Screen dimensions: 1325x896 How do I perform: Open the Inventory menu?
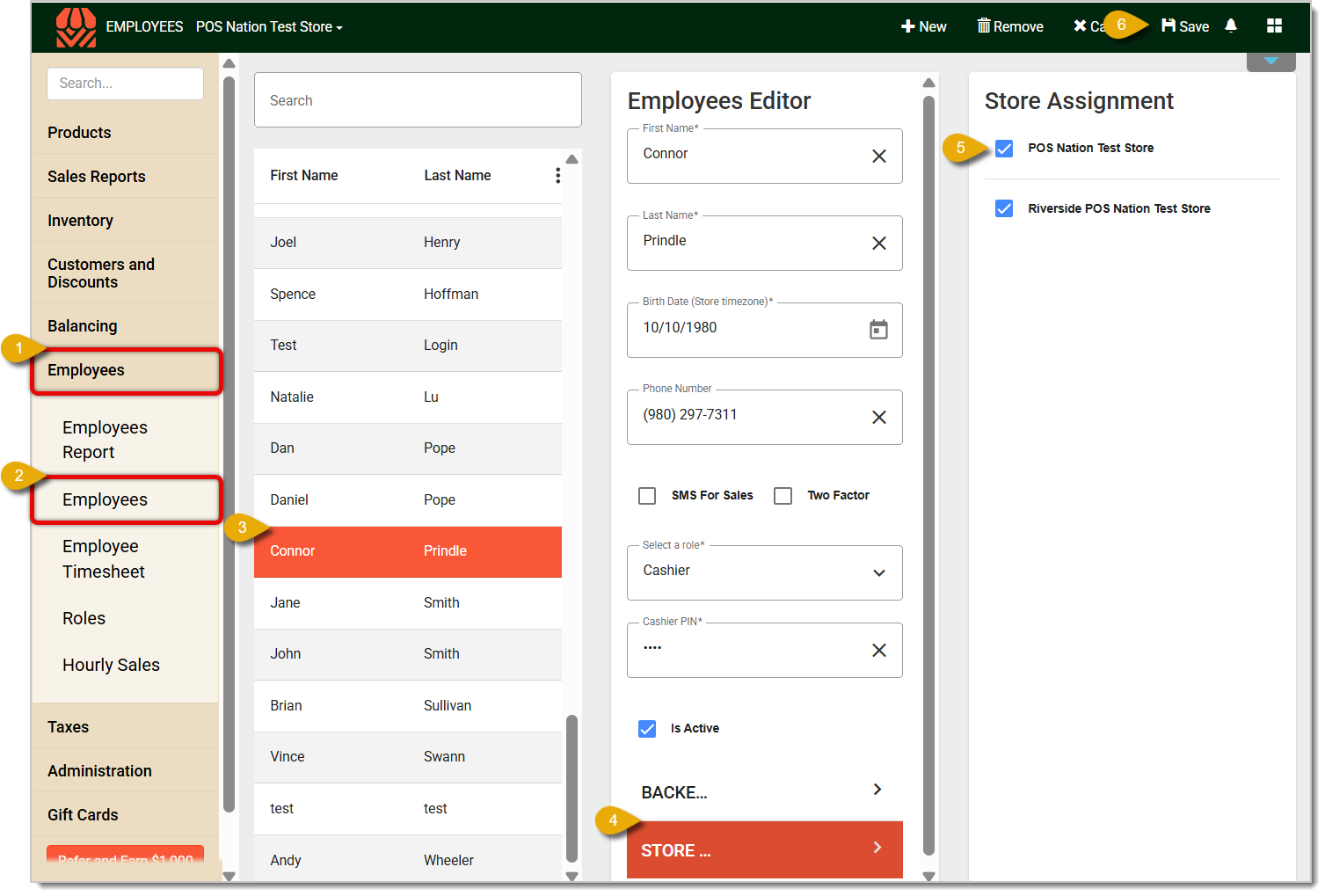click(125, 221)
